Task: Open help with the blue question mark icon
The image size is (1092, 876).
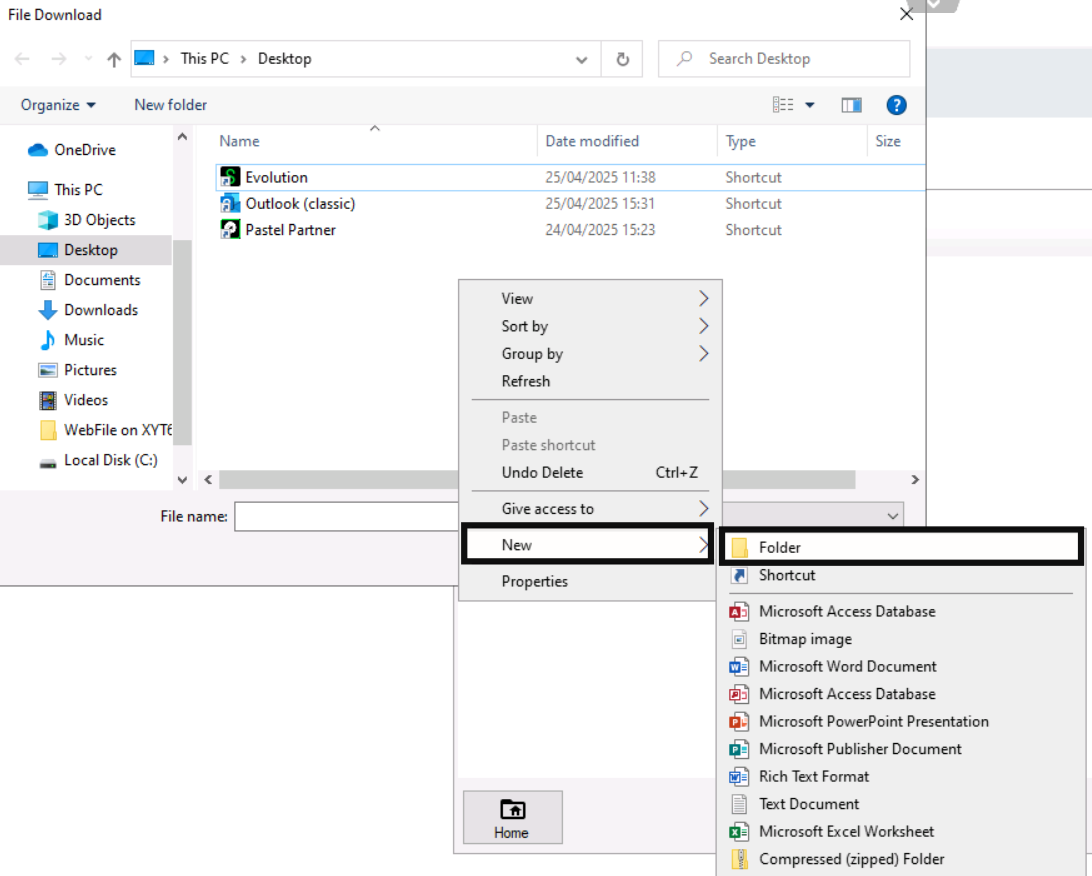Action: coord(896,105)
